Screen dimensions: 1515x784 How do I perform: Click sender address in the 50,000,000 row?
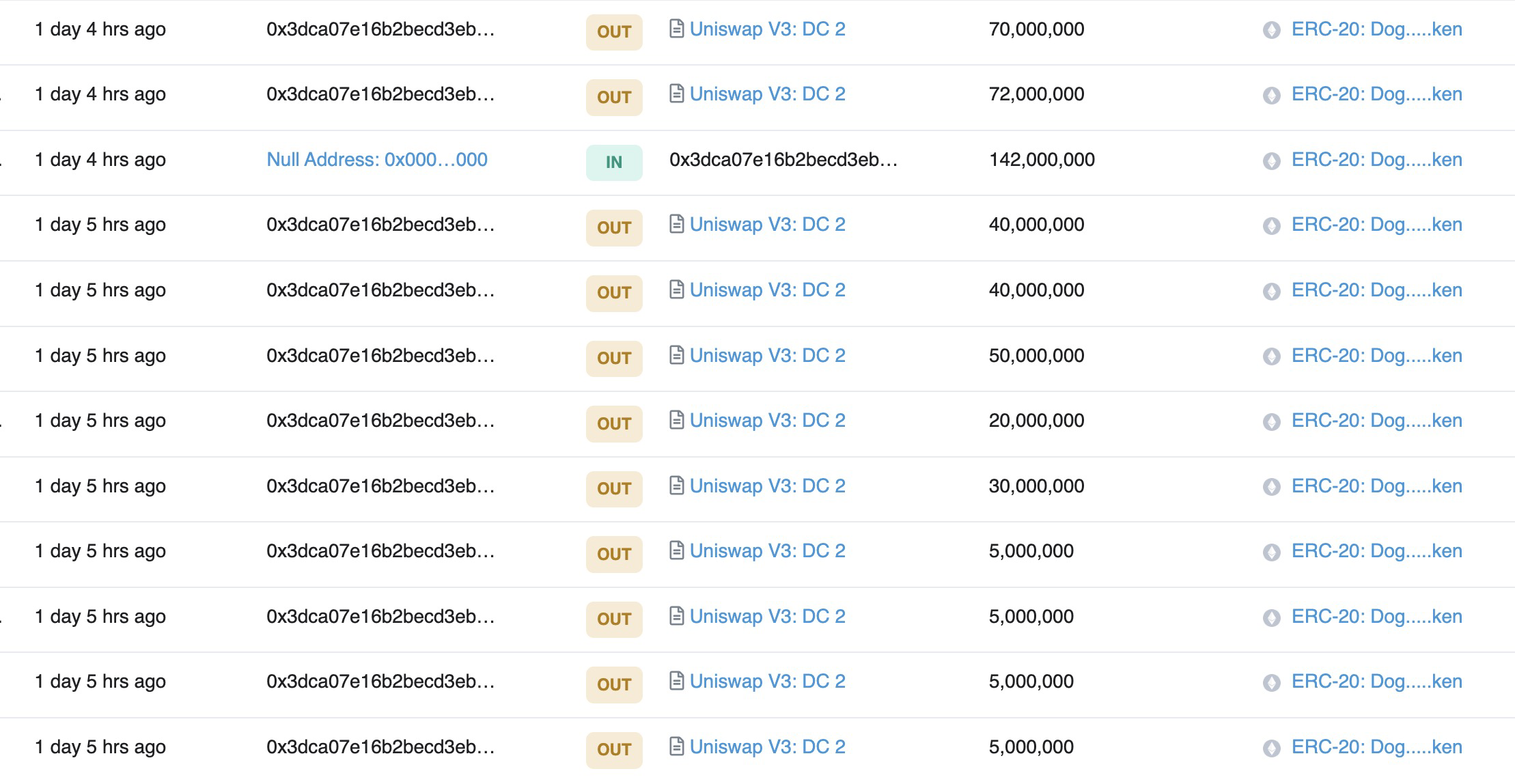380,356
